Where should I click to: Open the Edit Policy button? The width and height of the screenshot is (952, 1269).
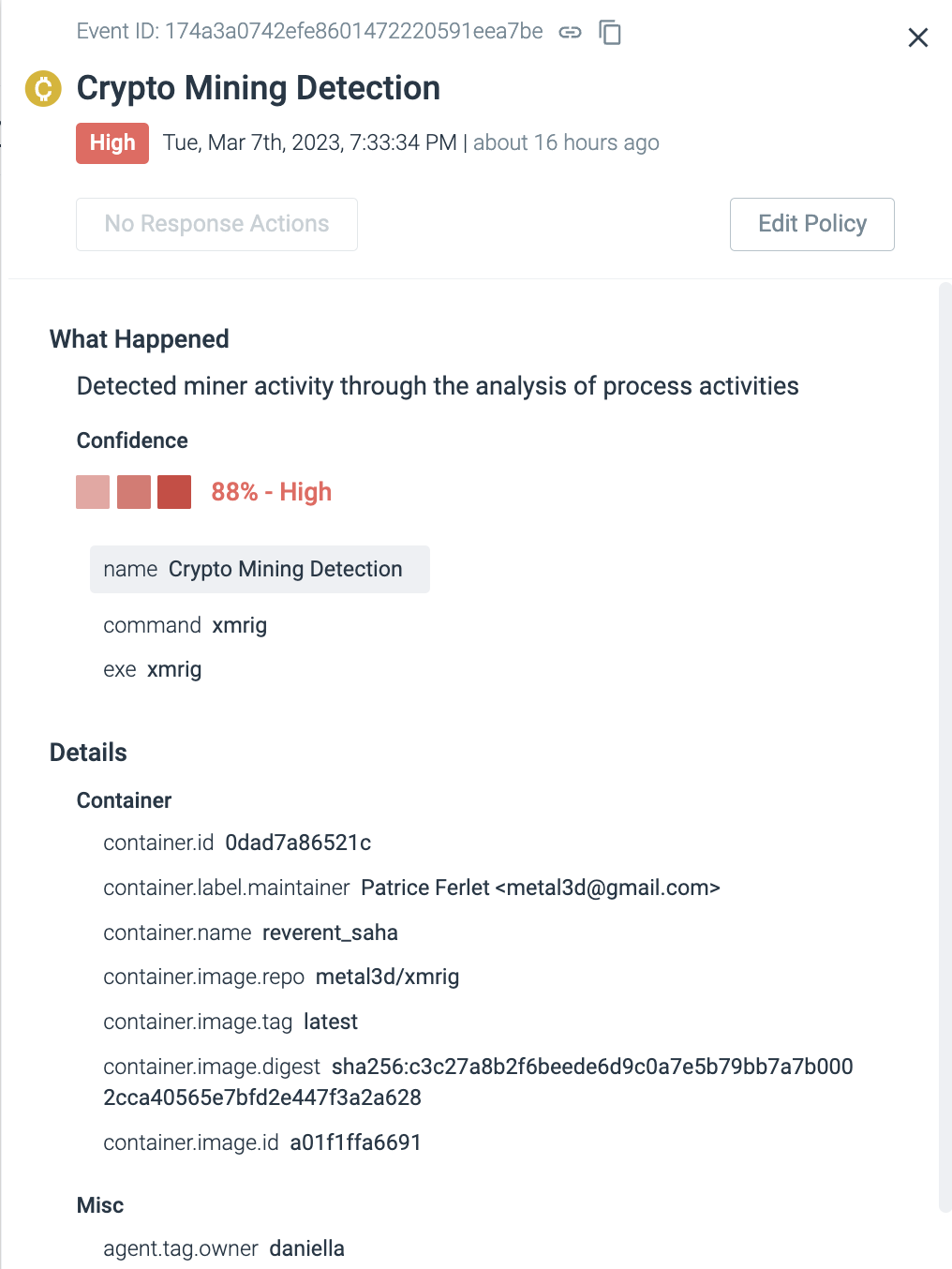(811, 224)
